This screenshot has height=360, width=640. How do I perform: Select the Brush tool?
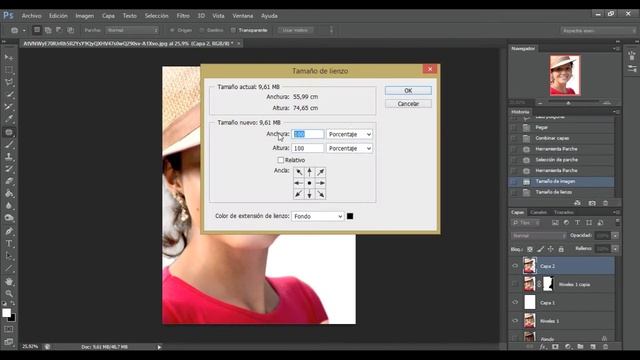coord(9,144)
